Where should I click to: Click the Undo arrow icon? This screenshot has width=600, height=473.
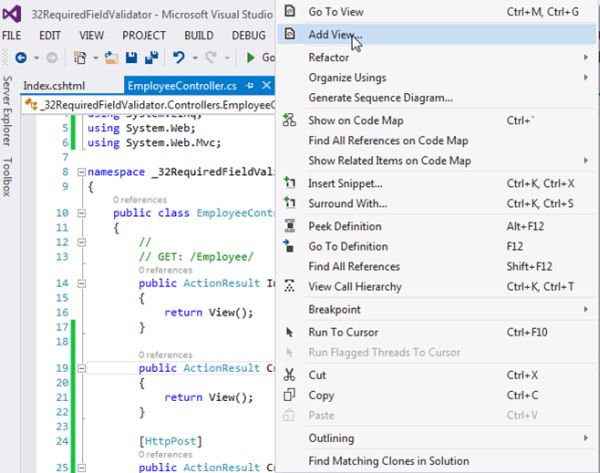179,58
